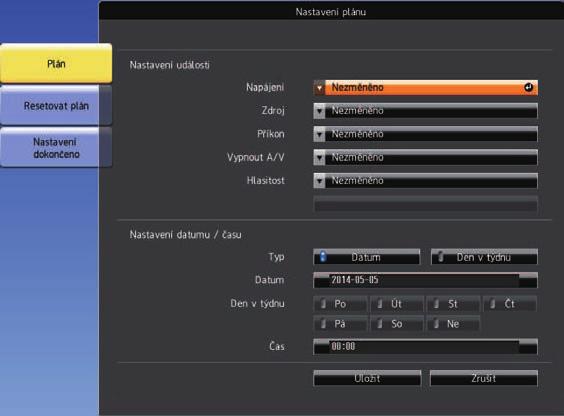
Task: Open the Vypnout A/V dropdown
Action: pyautogui.click(x=426, y=157)
